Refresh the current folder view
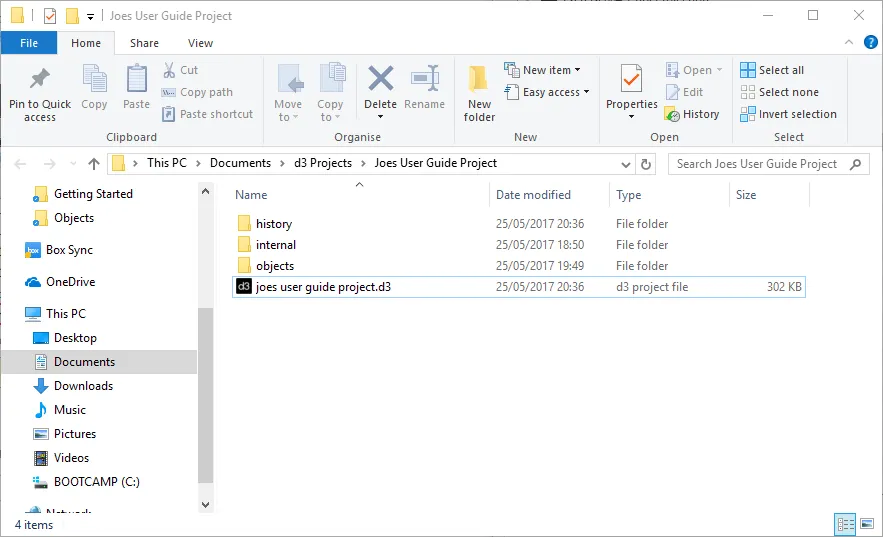Screen dimensions: 883x537 coord(646,164)
